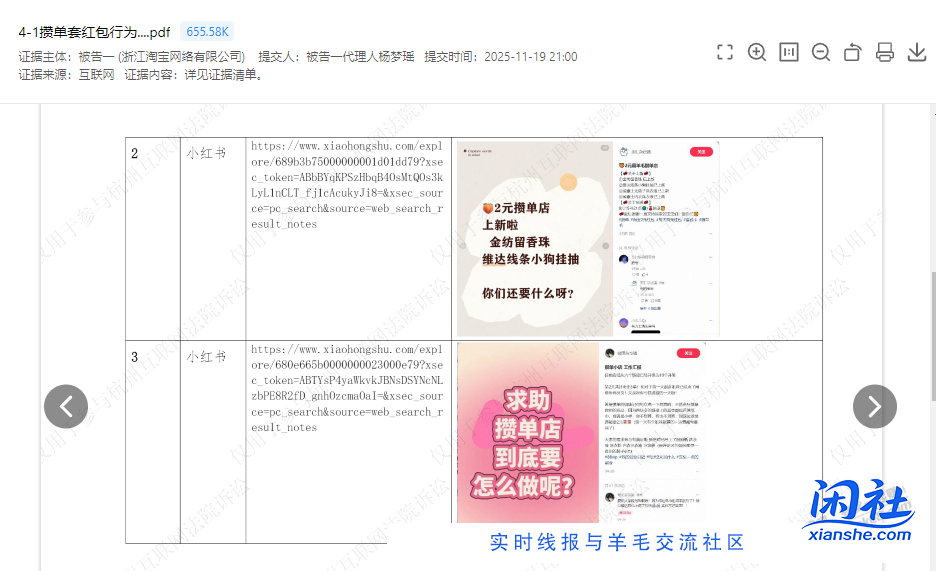Screen dimensions: 936x571
Task: Zoom out of the document
Action: pyautogui.click(x=821, y=53)
